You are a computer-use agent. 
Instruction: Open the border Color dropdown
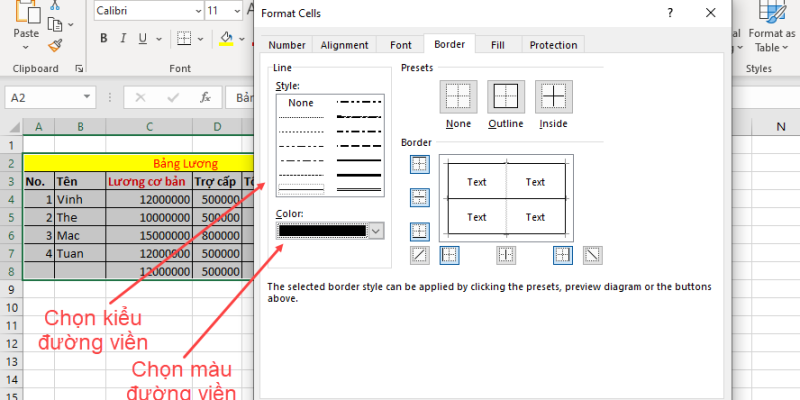[376, 231]
